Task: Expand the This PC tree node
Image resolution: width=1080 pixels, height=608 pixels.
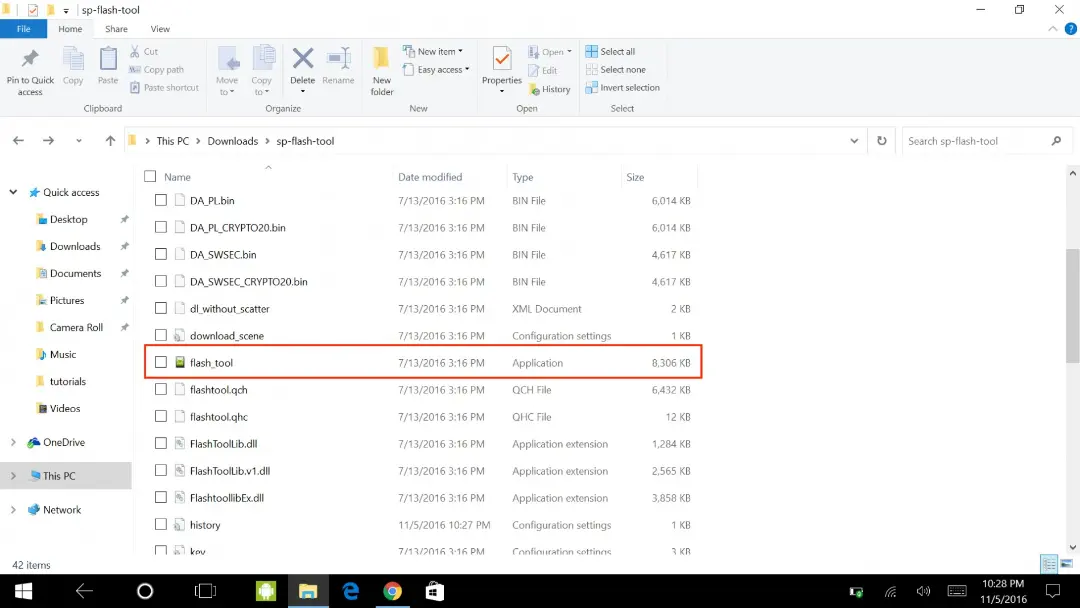Action: pyautogui.click(x=13, y=476)
